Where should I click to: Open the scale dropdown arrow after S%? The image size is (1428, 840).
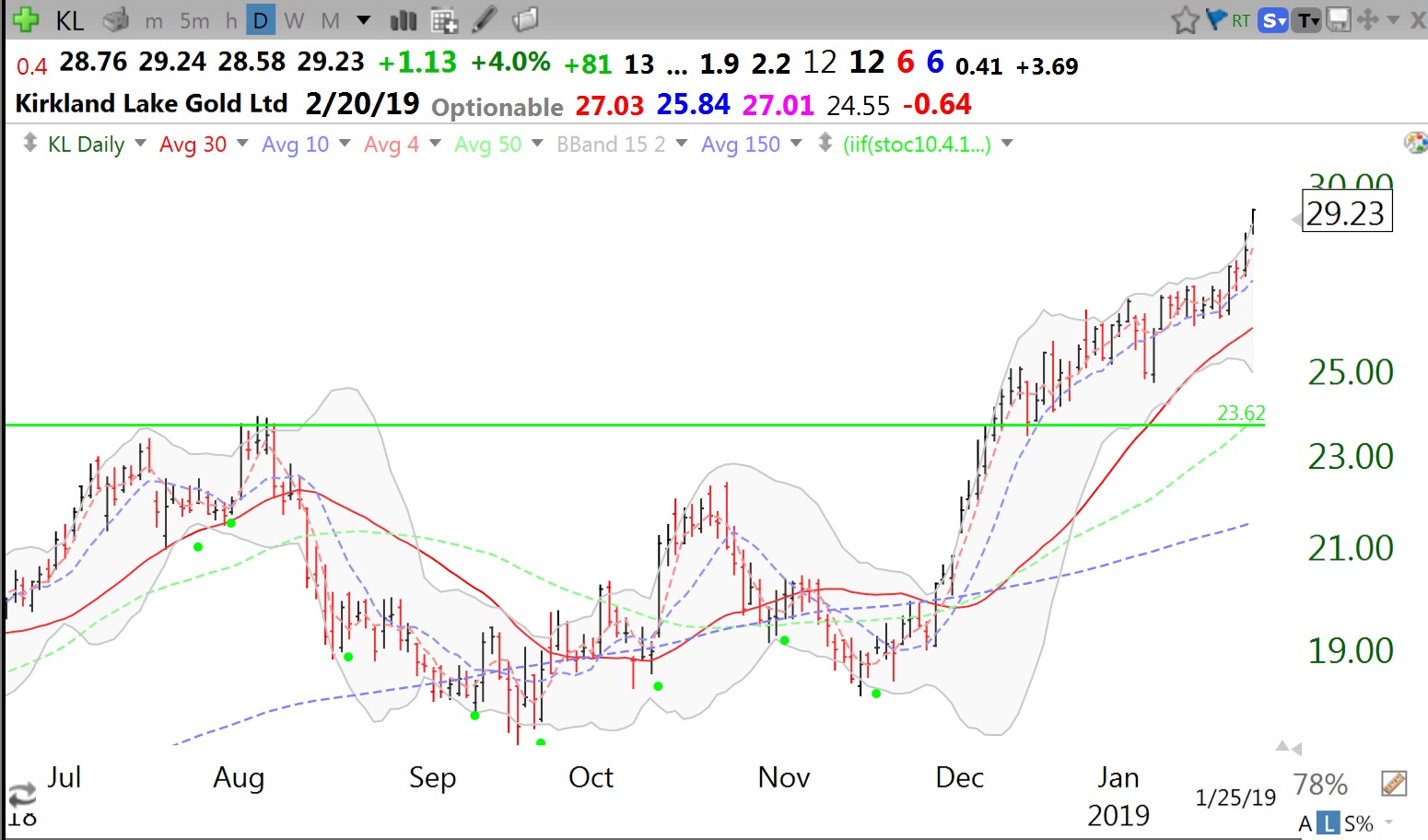click(1388, 822)
